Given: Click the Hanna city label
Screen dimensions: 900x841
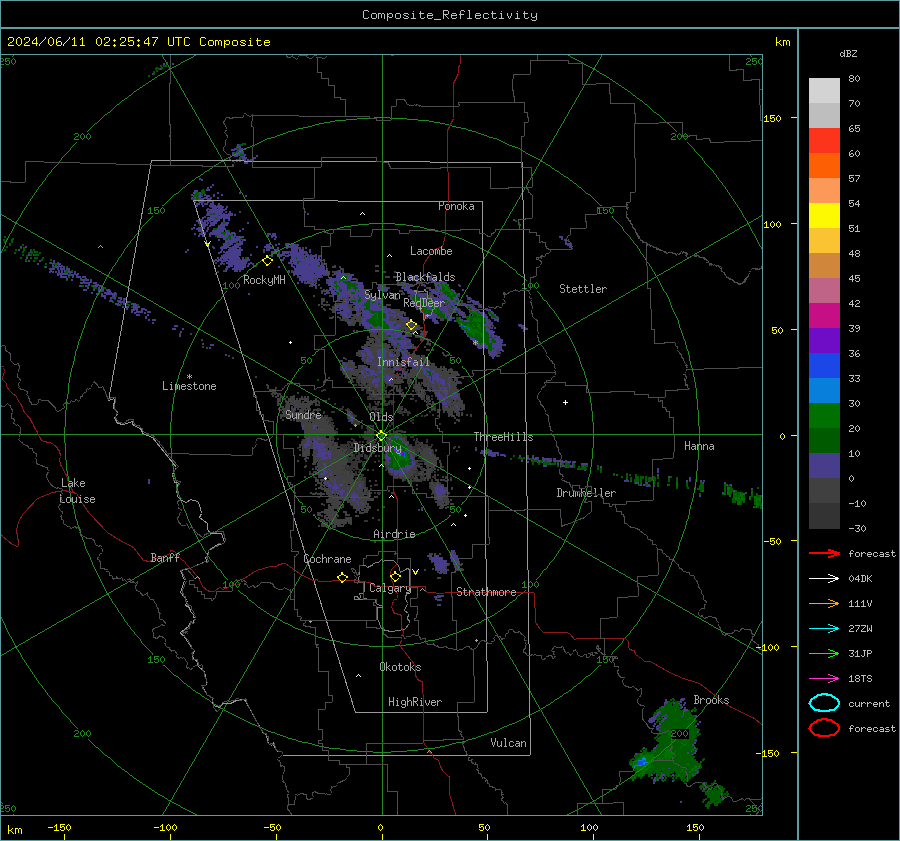Looking at the screenshot, I should coord(699,446).
